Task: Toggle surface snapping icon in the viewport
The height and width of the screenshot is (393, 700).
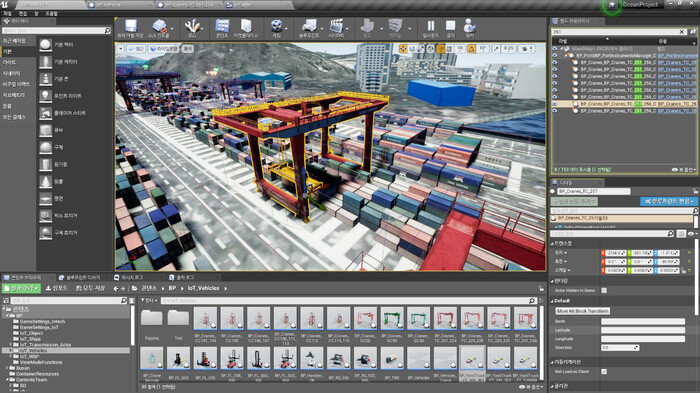Action: [441, 49]
